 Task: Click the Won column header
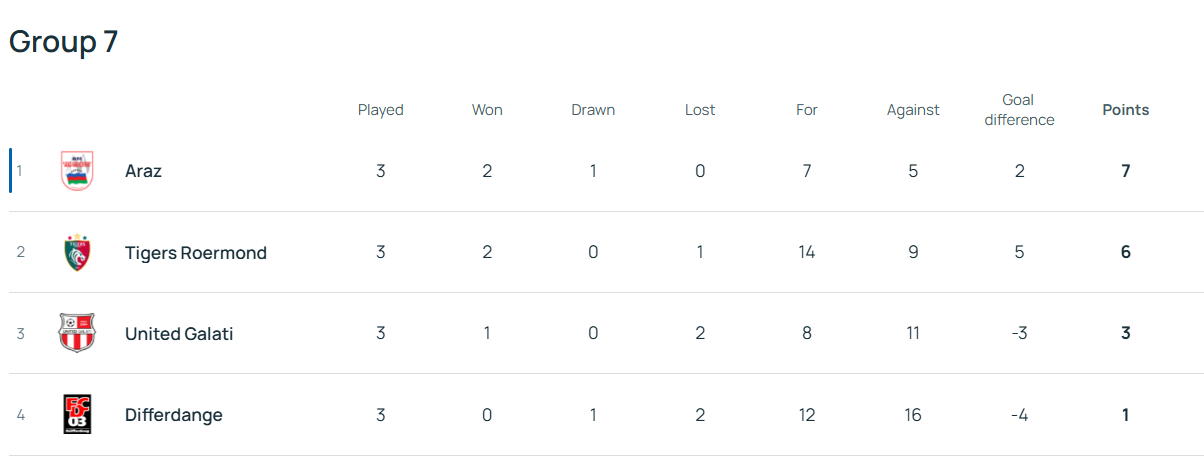(487, 110)
